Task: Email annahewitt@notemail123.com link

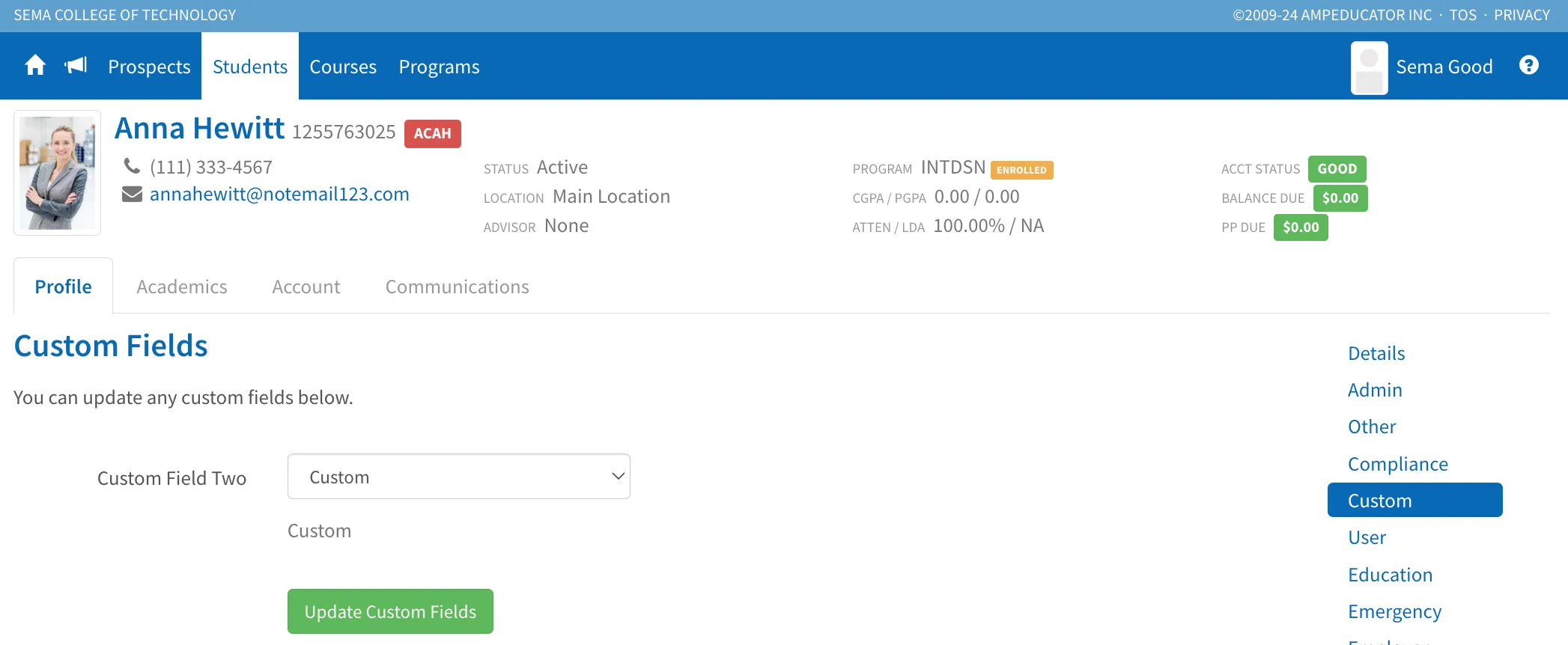Action: point(279,194)
